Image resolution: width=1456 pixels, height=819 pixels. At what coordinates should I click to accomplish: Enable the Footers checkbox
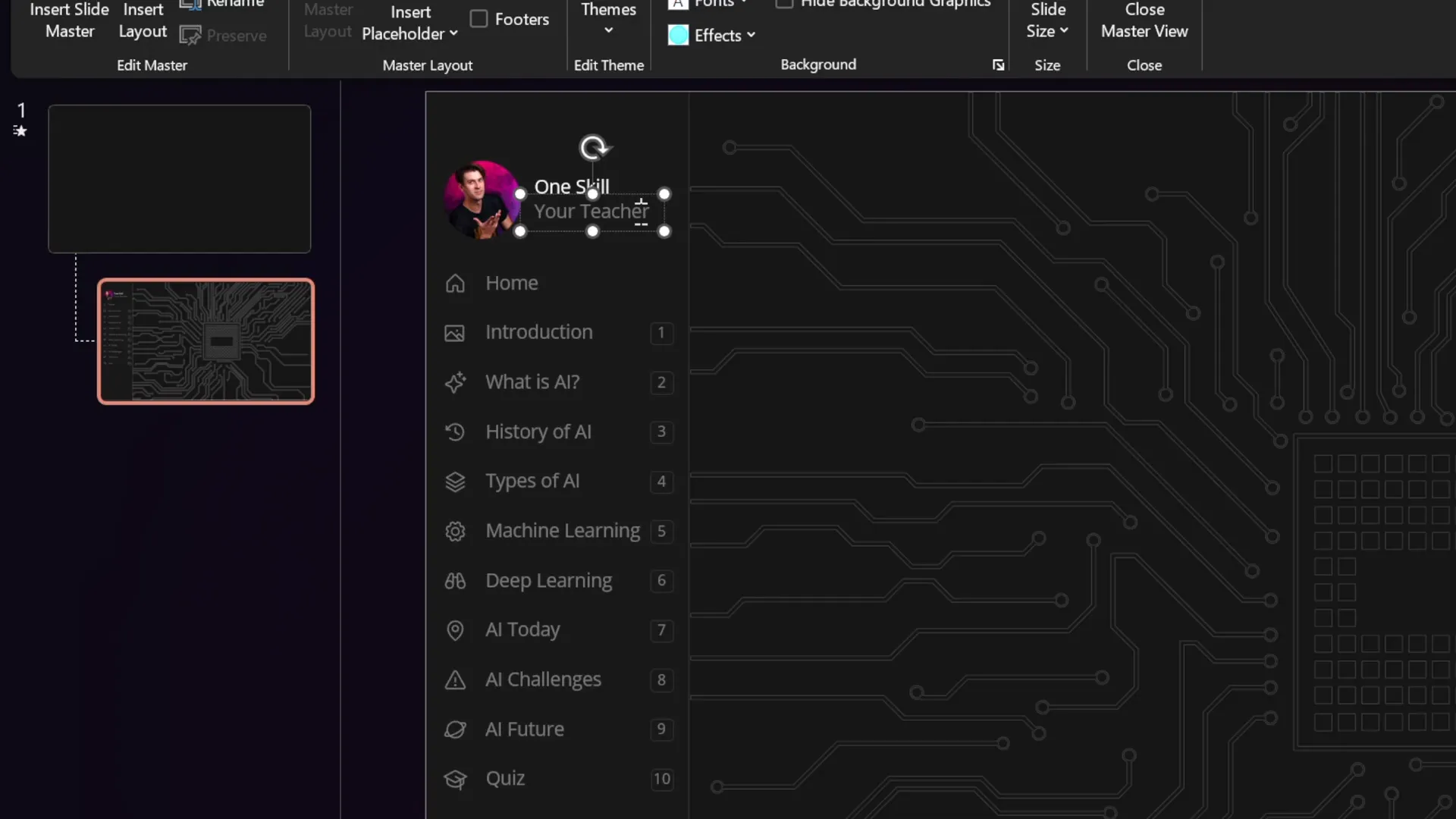(478, 18)
